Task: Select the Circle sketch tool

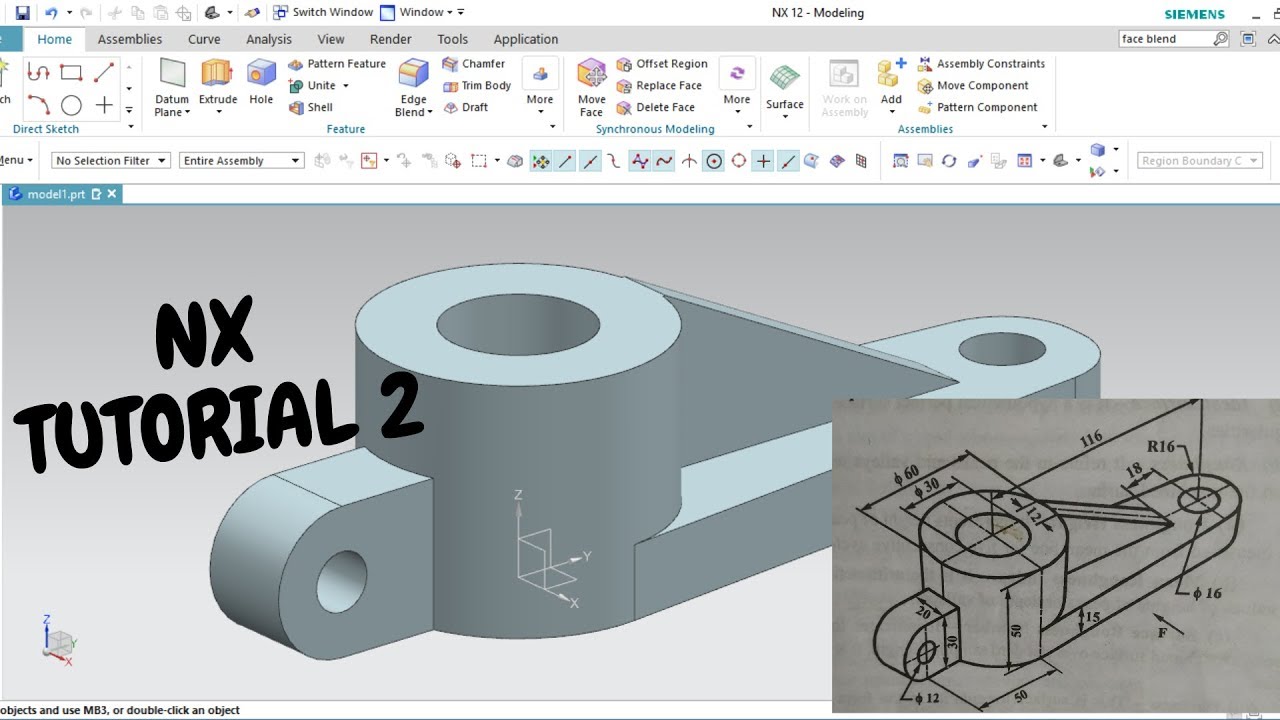Action: [x=71, y=105]
